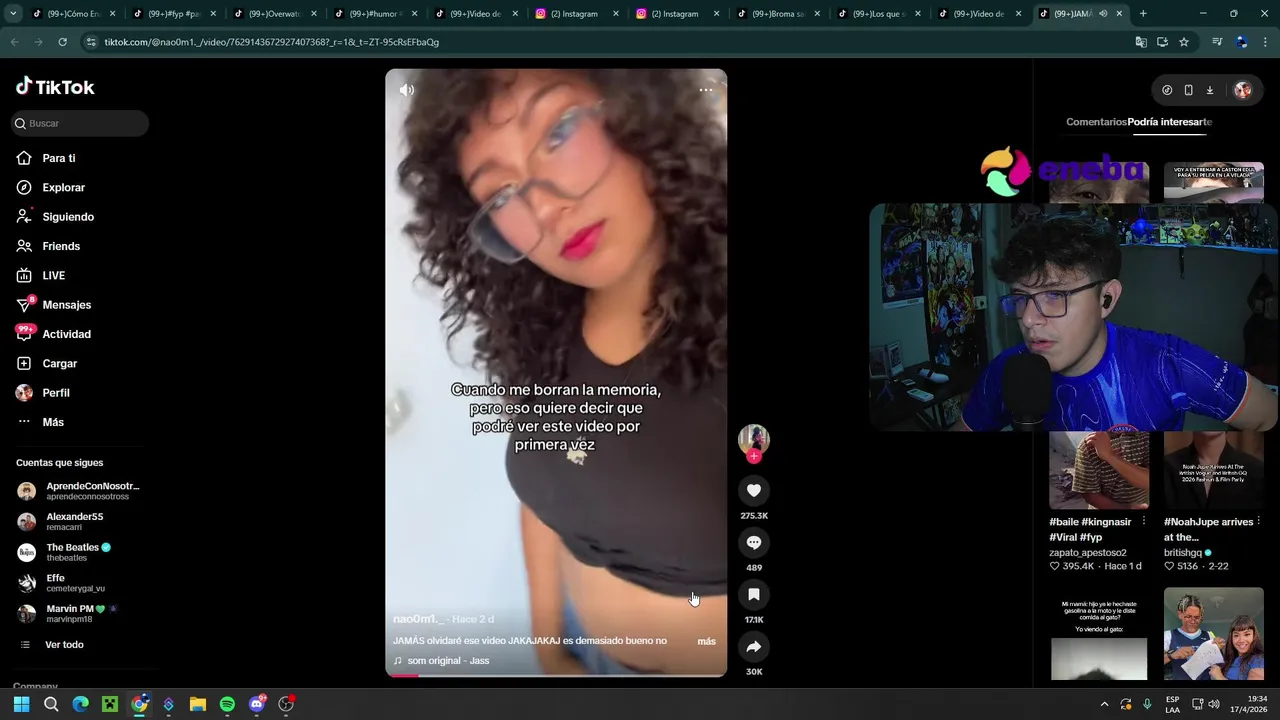Open the '#NoahJupe arrives' video thumbnail
This screenshot has width=1280, height=720.
1214,470
